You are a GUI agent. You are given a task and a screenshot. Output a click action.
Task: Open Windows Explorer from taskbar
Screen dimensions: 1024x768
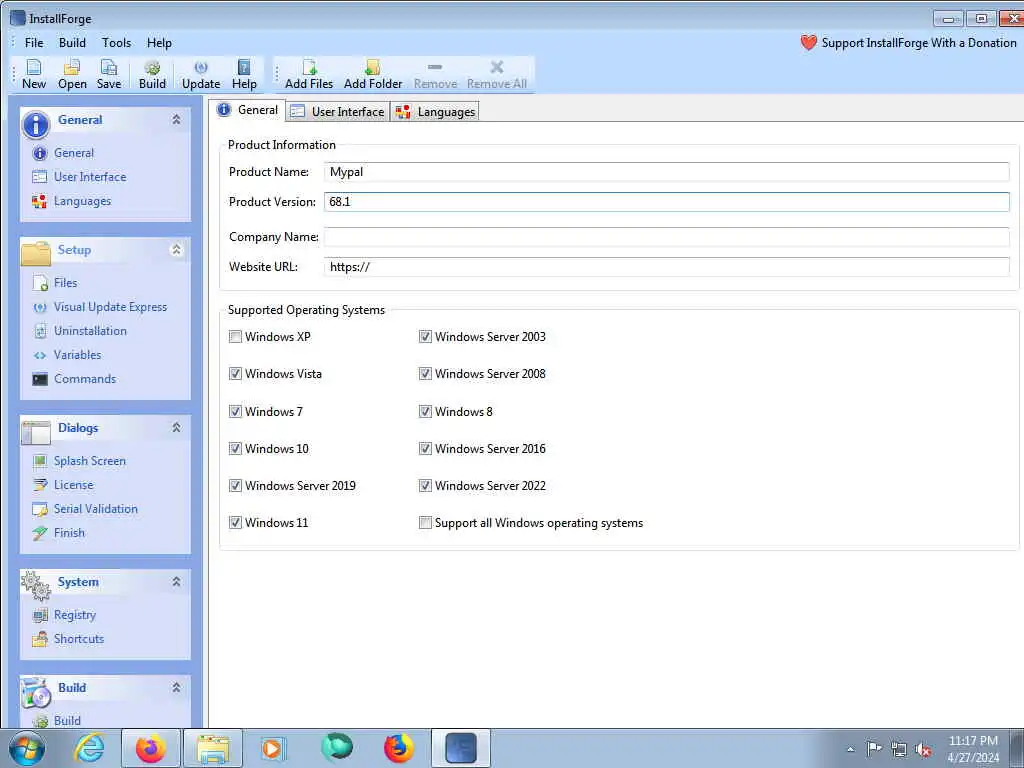[x=213, y=748]
